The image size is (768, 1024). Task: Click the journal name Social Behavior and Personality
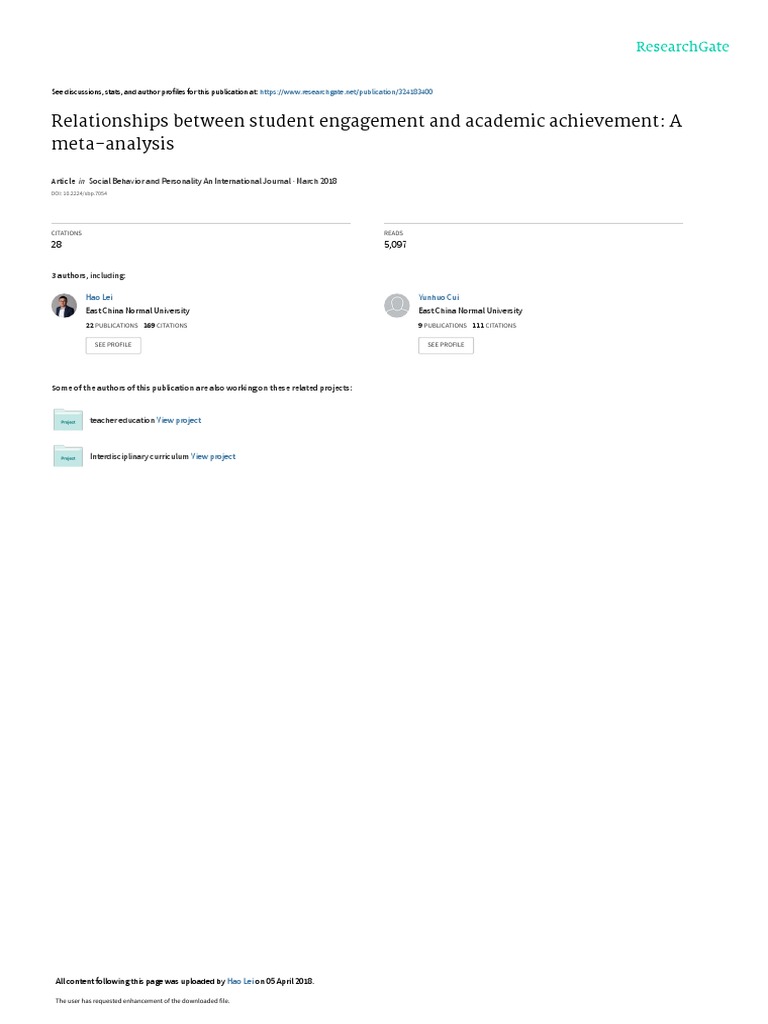[189, 181]
